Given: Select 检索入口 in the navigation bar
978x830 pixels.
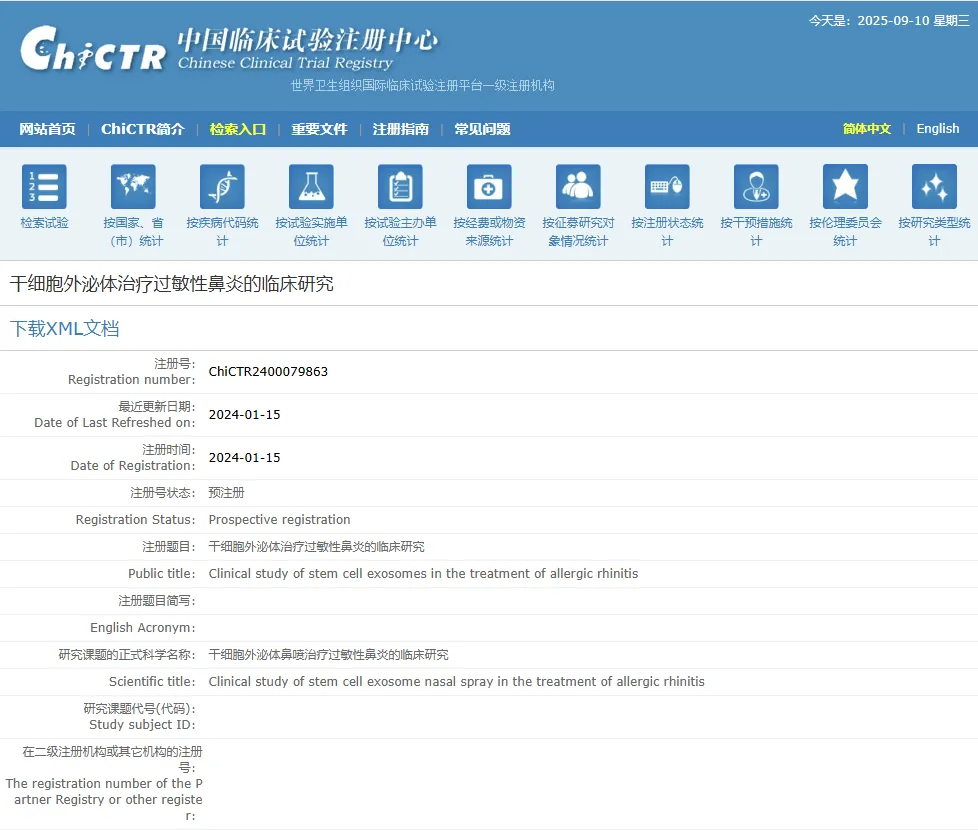Looking at the screenshot, I should point(238,129).
